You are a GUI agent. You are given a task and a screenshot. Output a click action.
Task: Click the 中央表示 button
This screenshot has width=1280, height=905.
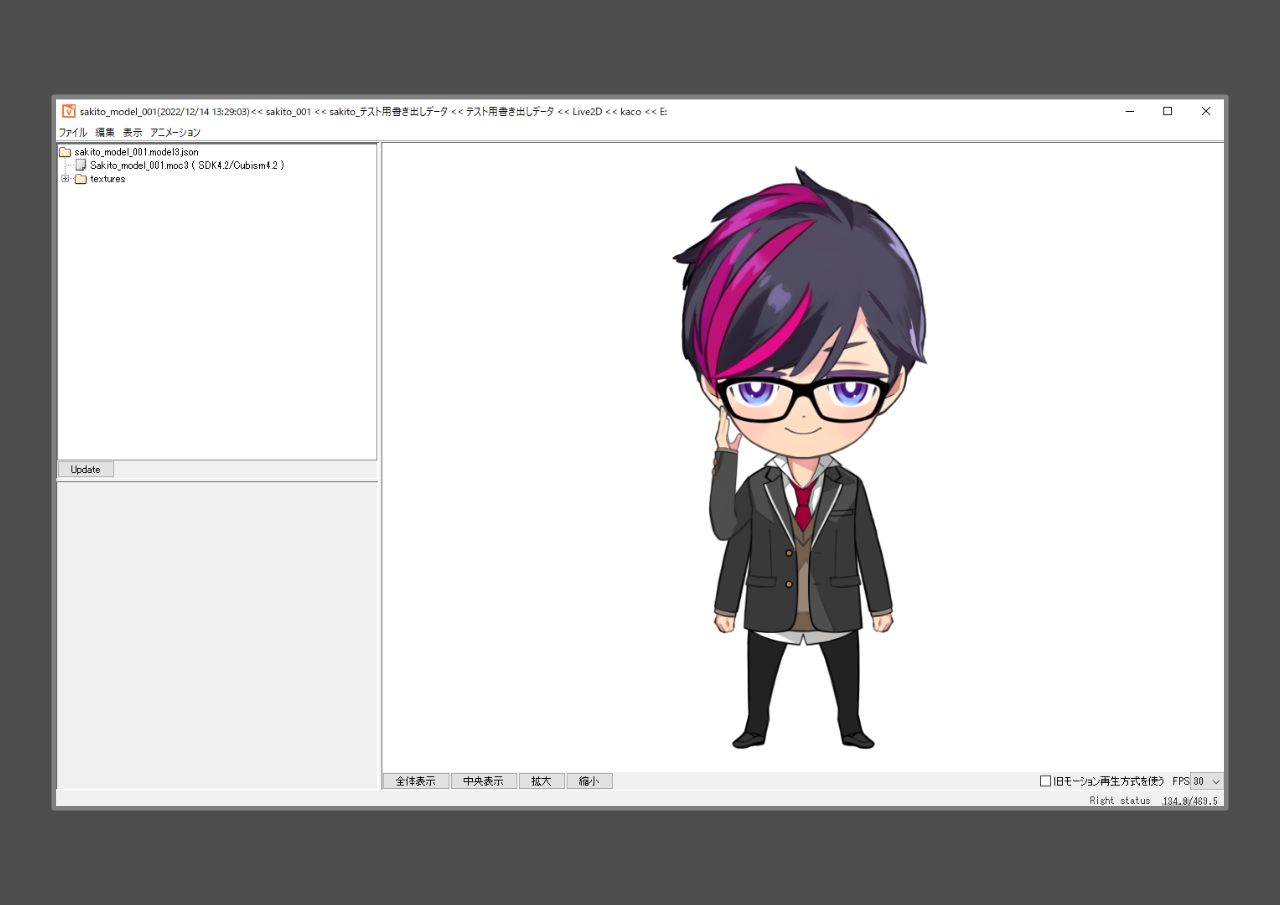click(484, 781)
